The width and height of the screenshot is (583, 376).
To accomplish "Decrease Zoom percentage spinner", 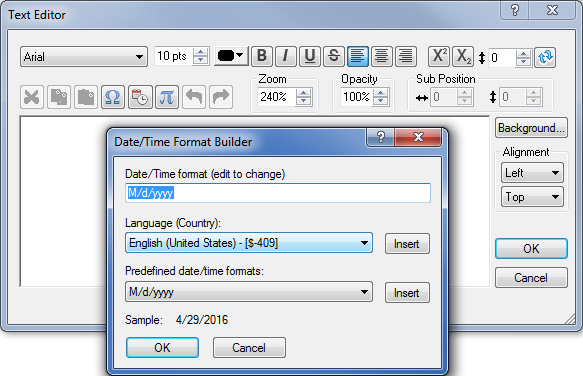I will coord(304,102).
